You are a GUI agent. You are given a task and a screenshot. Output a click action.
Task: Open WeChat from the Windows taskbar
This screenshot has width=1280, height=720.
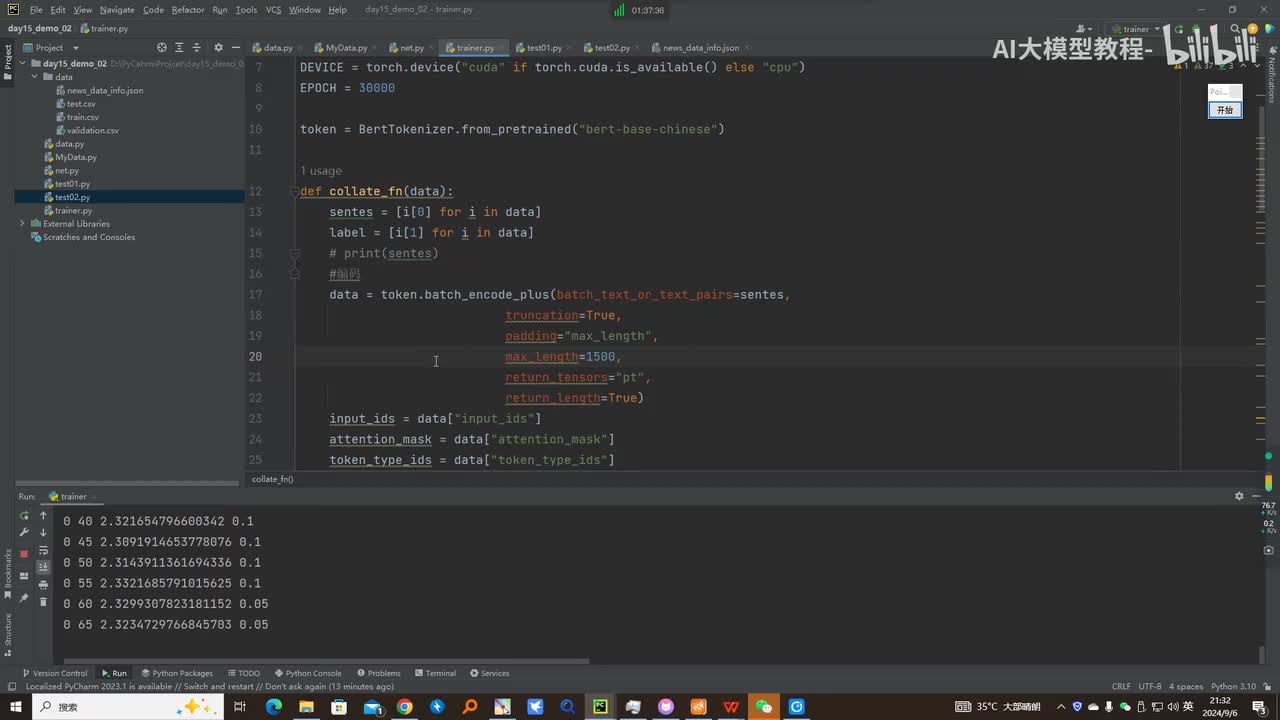(x=764, y=707)
